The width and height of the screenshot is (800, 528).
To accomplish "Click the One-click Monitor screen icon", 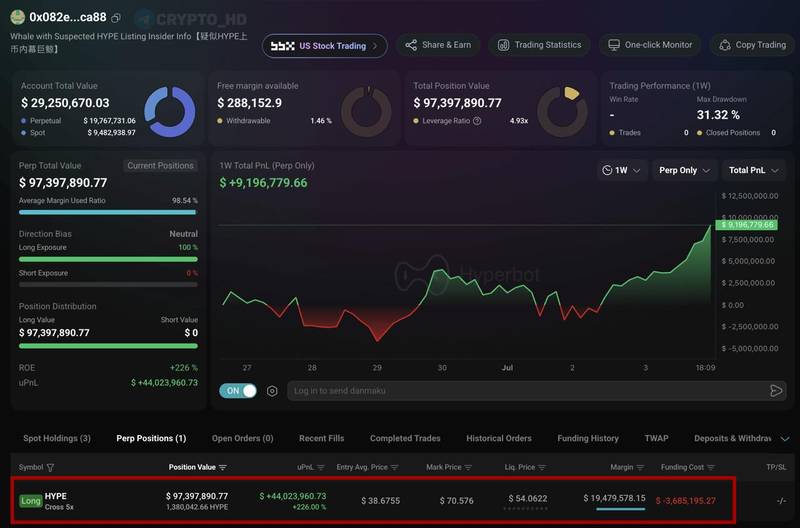I will pyautogui.click(x=614, y=45).
